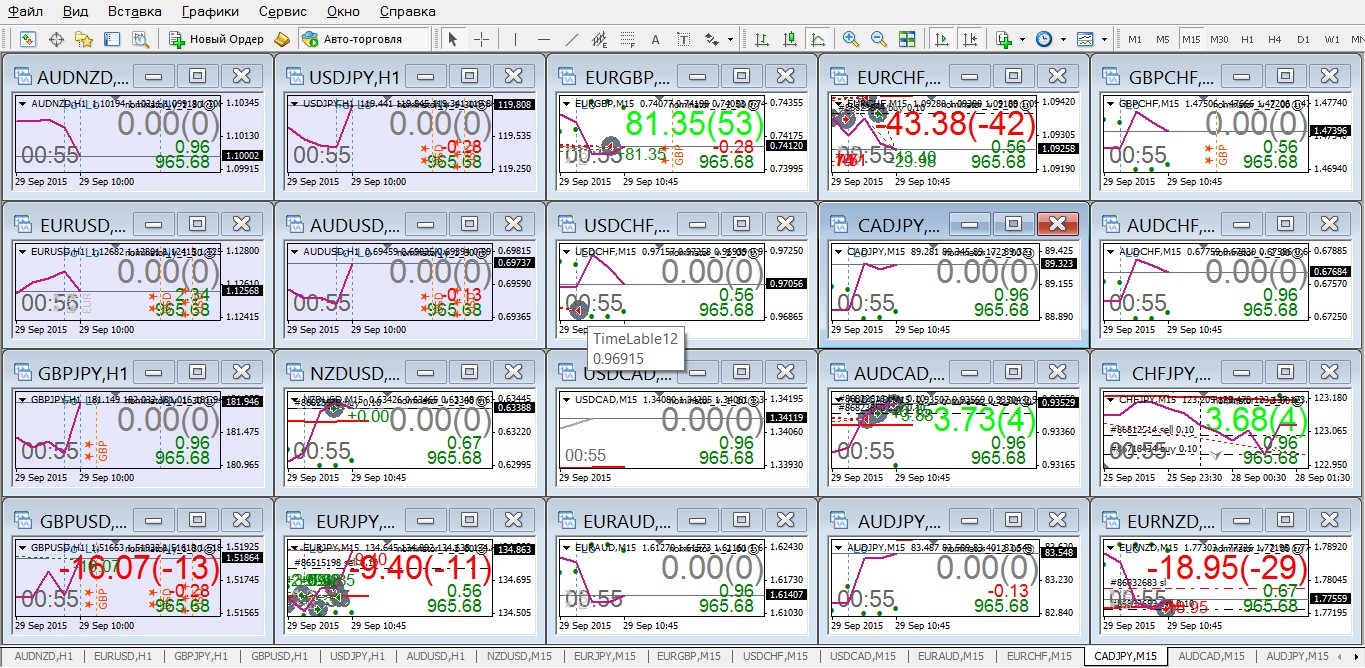Zoom out the chart with magnifier minus
This screenshot has height=668, width=1365.
pos(879,39)
